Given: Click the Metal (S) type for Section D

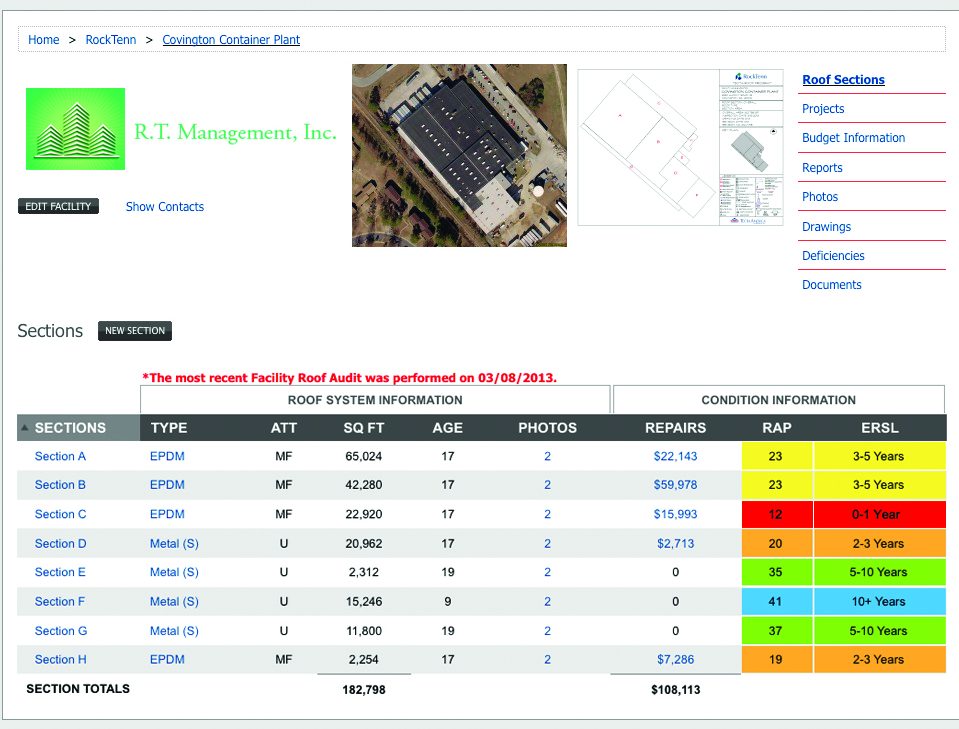Looking at the screenshot, I should (174, 544).
